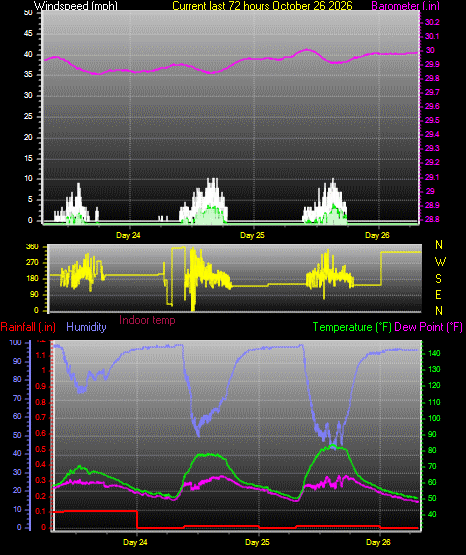The width and height of the screenshot is (466, 555).
Task: Click the wind direction label S
Action: 438,279
